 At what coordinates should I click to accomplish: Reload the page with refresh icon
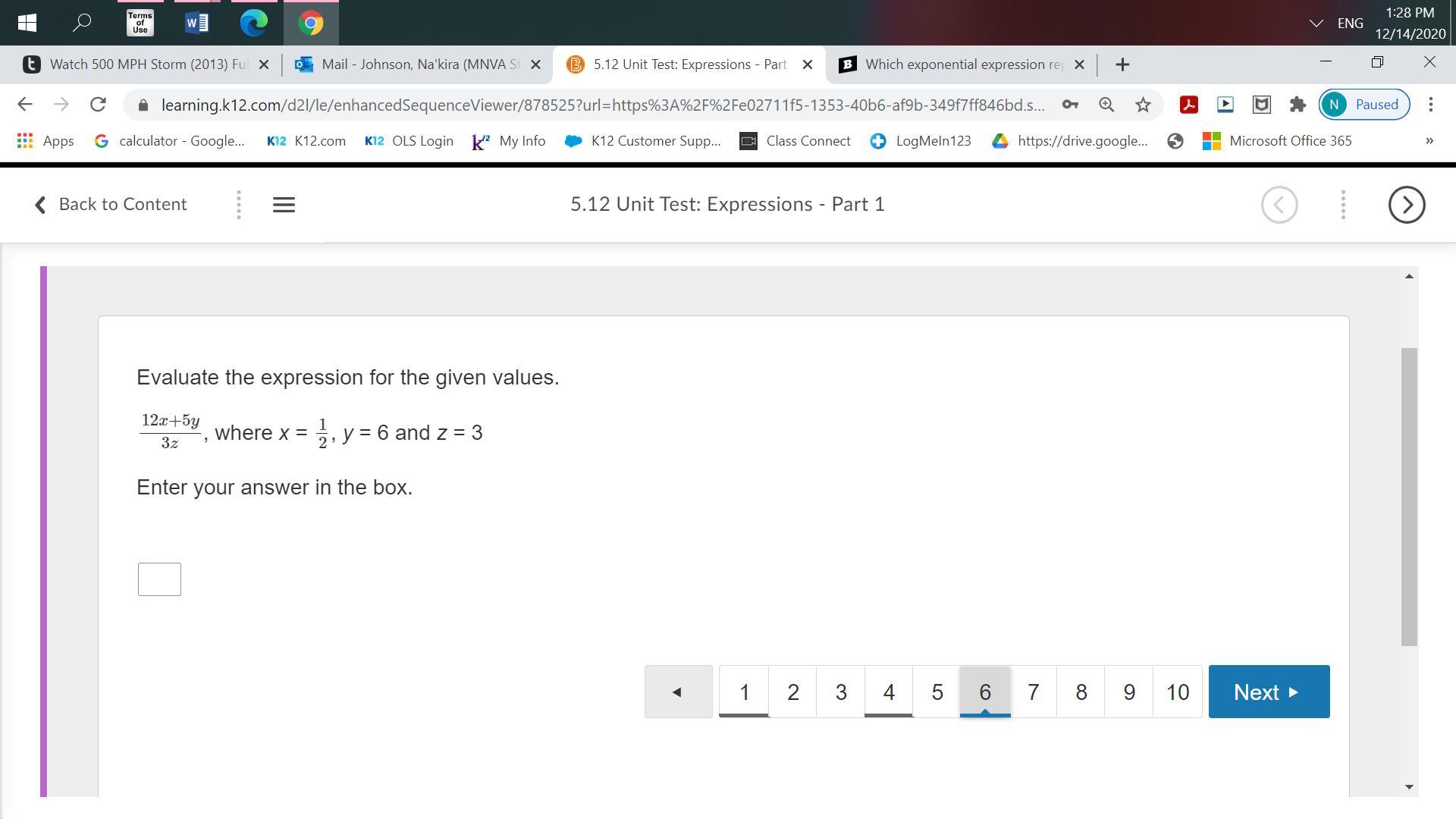[98, 105]
